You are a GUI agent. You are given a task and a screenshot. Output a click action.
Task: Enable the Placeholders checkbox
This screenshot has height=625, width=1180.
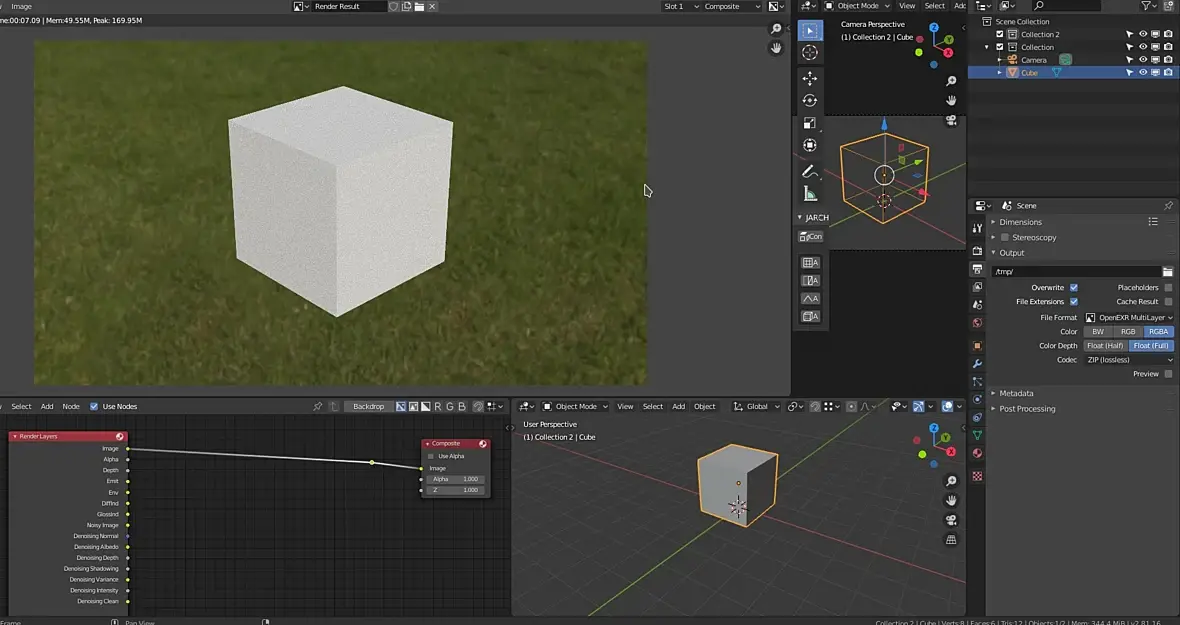[x=1168, y=287]
